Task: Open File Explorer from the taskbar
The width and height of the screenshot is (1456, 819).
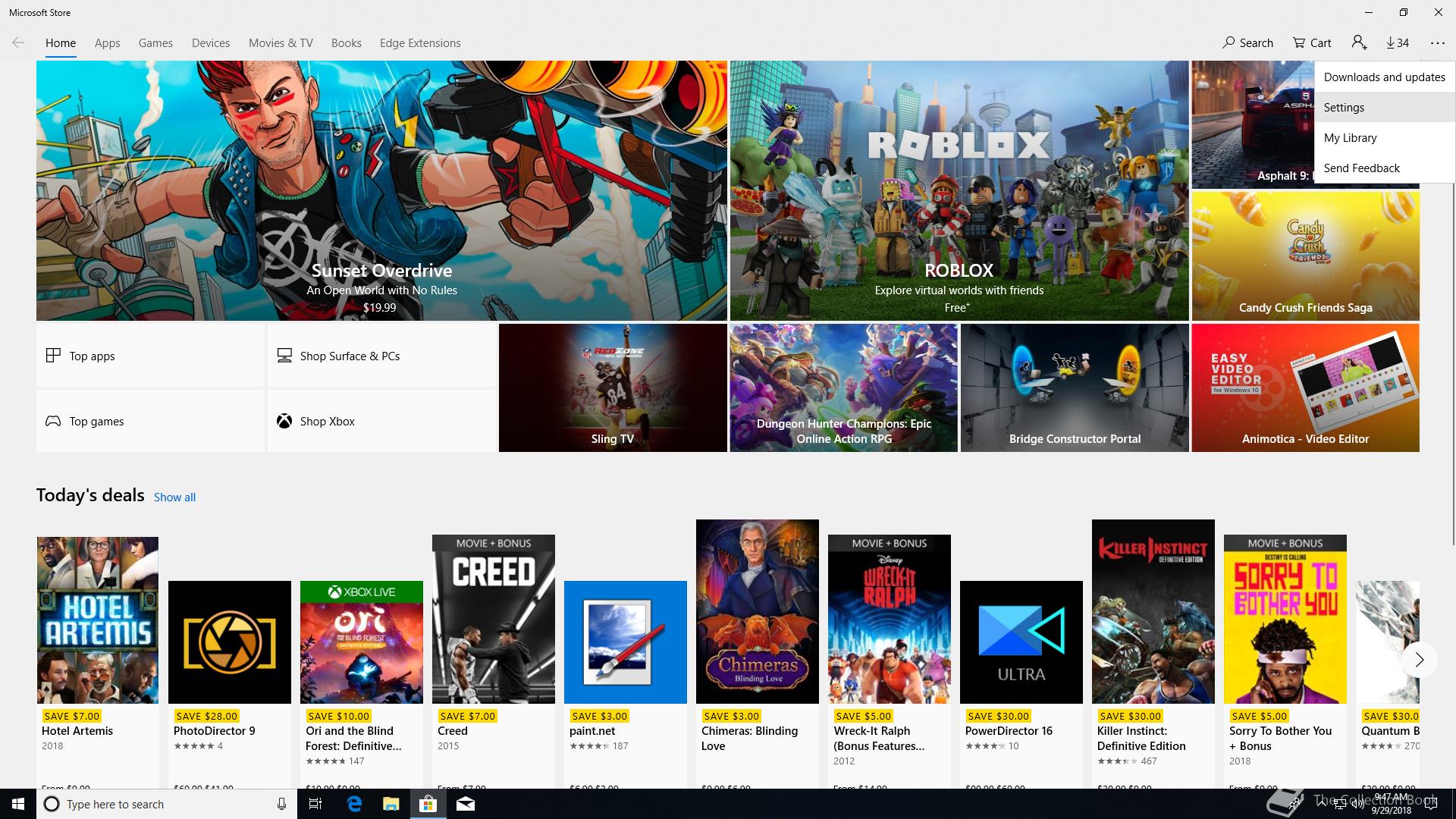Action: [x=391, y=804]
